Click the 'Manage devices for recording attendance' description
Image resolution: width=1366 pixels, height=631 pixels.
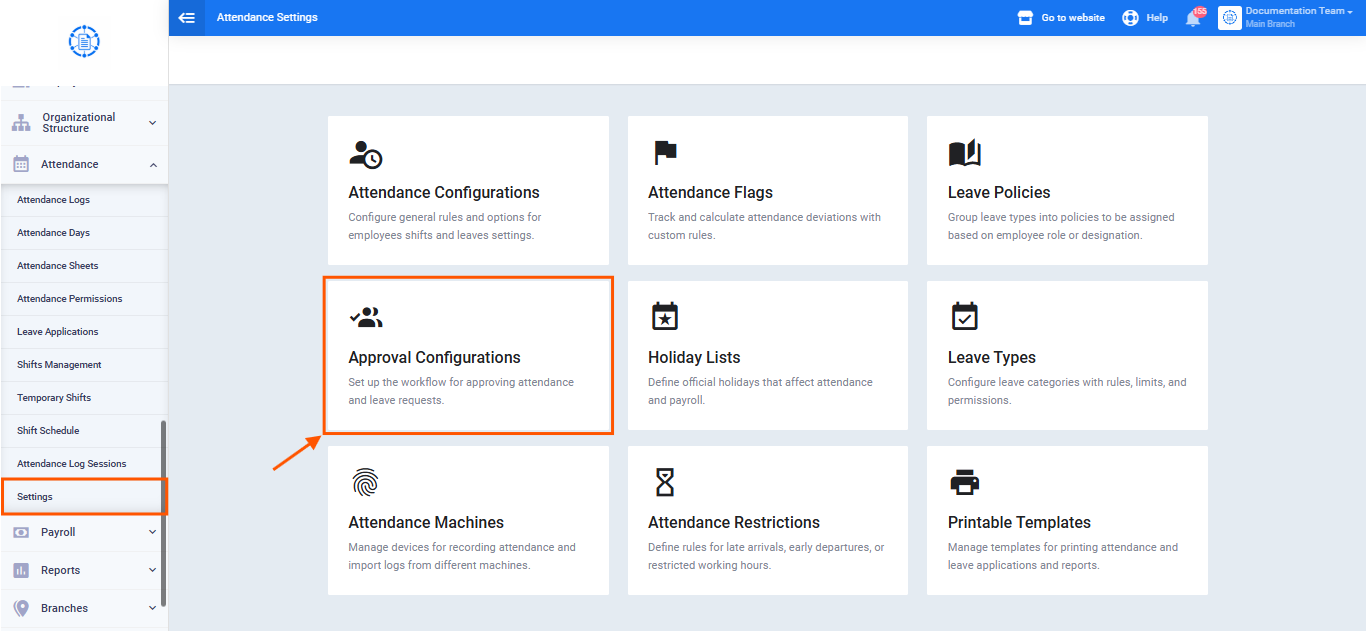(462, 556)
